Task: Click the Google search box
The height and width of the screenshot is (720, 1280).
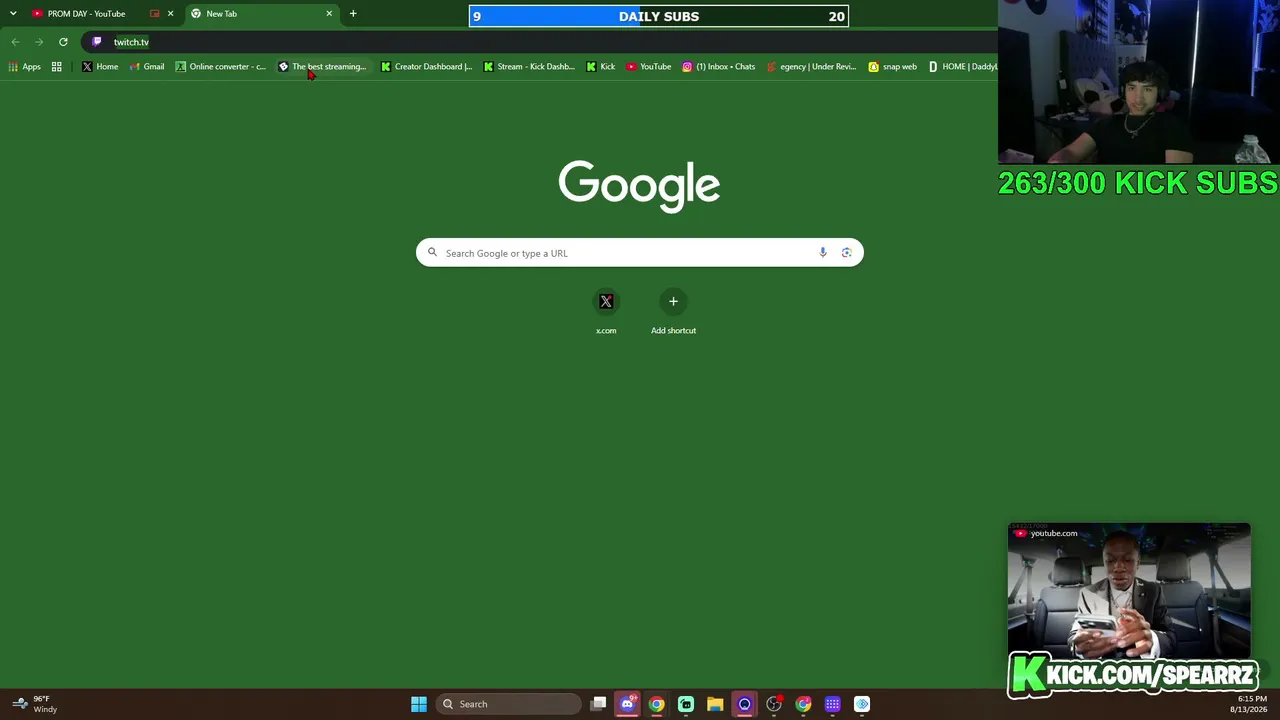Action: point(640,253)
